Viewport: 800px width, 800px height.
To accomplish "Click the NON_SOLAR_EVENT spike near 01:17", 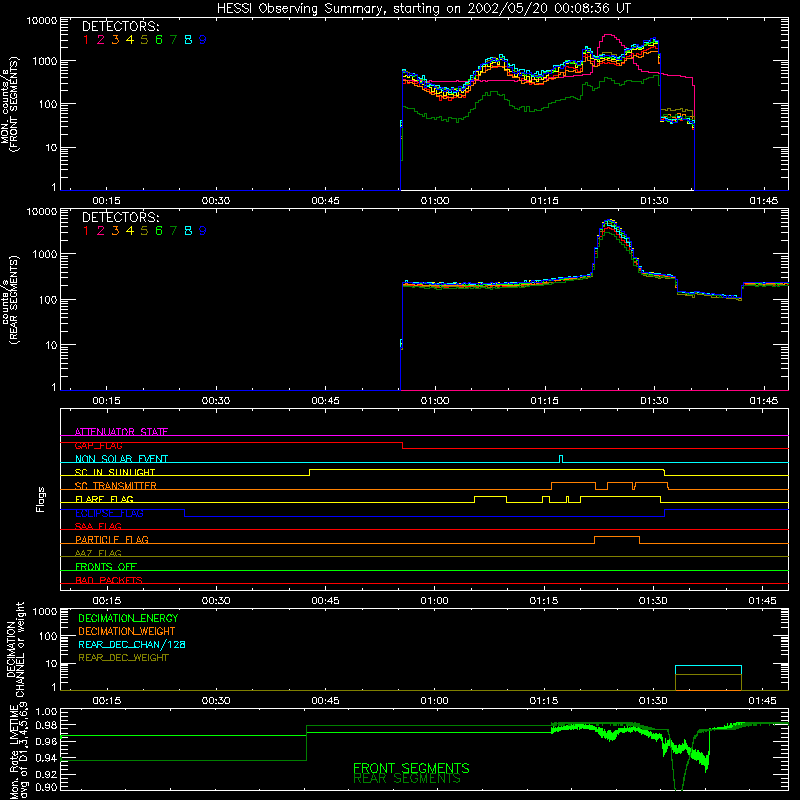I will pos(561,459).
